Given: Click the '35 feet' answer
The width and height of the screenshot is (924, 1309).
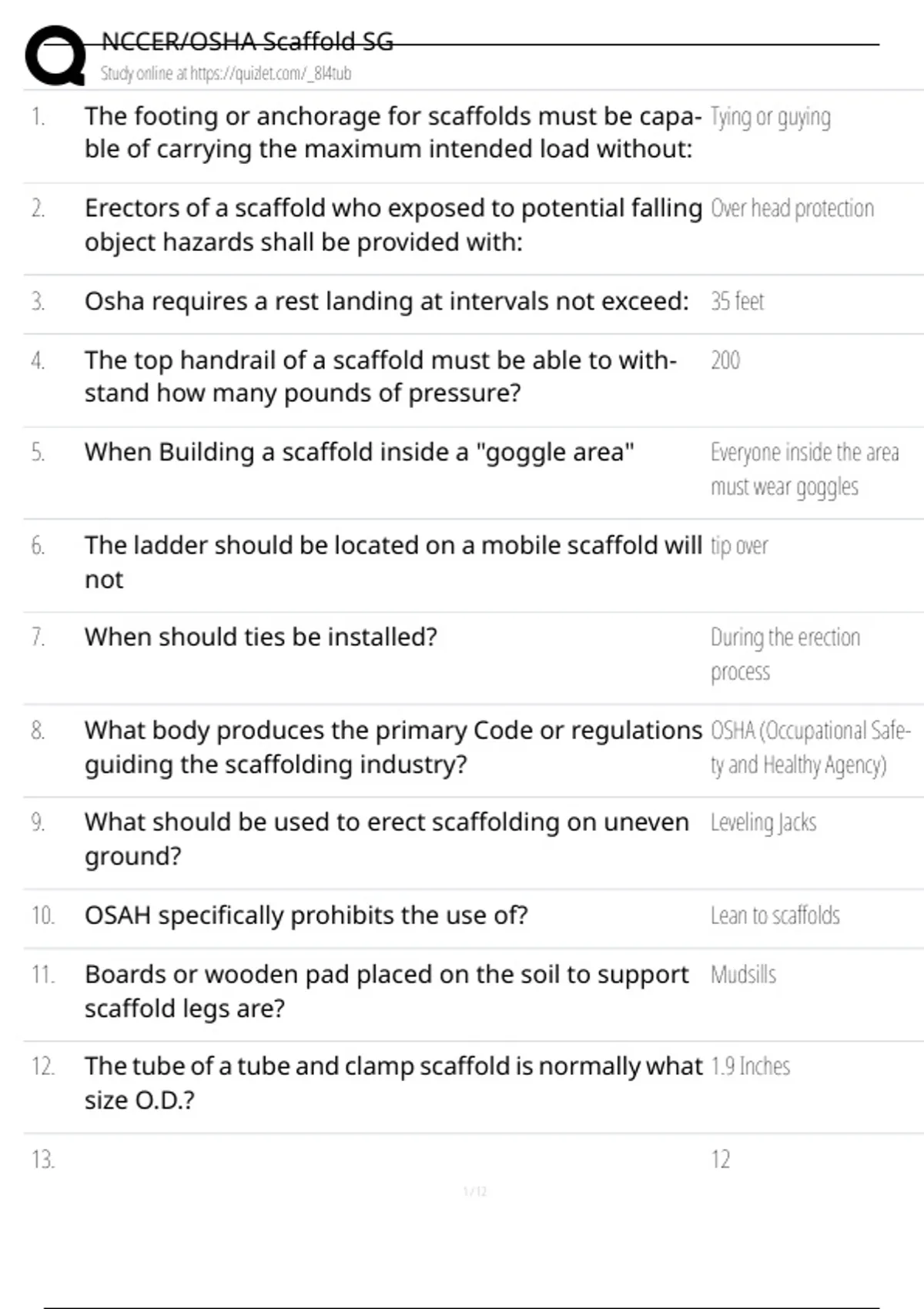Looking at the screenshot, I should pyautogui.click(x=737, y=301).
